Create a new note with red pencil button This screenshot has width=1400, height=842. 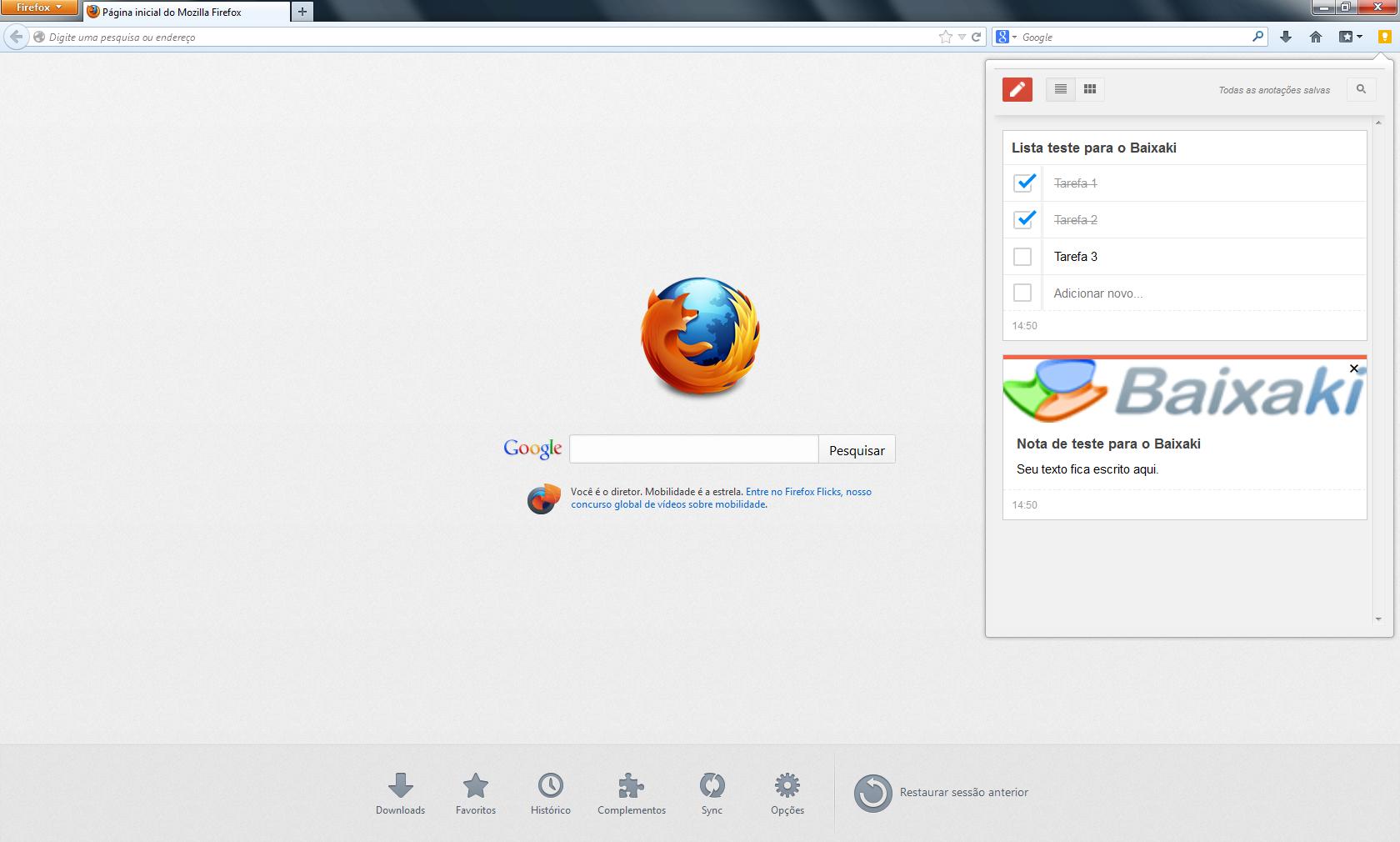click(1017, 89)
